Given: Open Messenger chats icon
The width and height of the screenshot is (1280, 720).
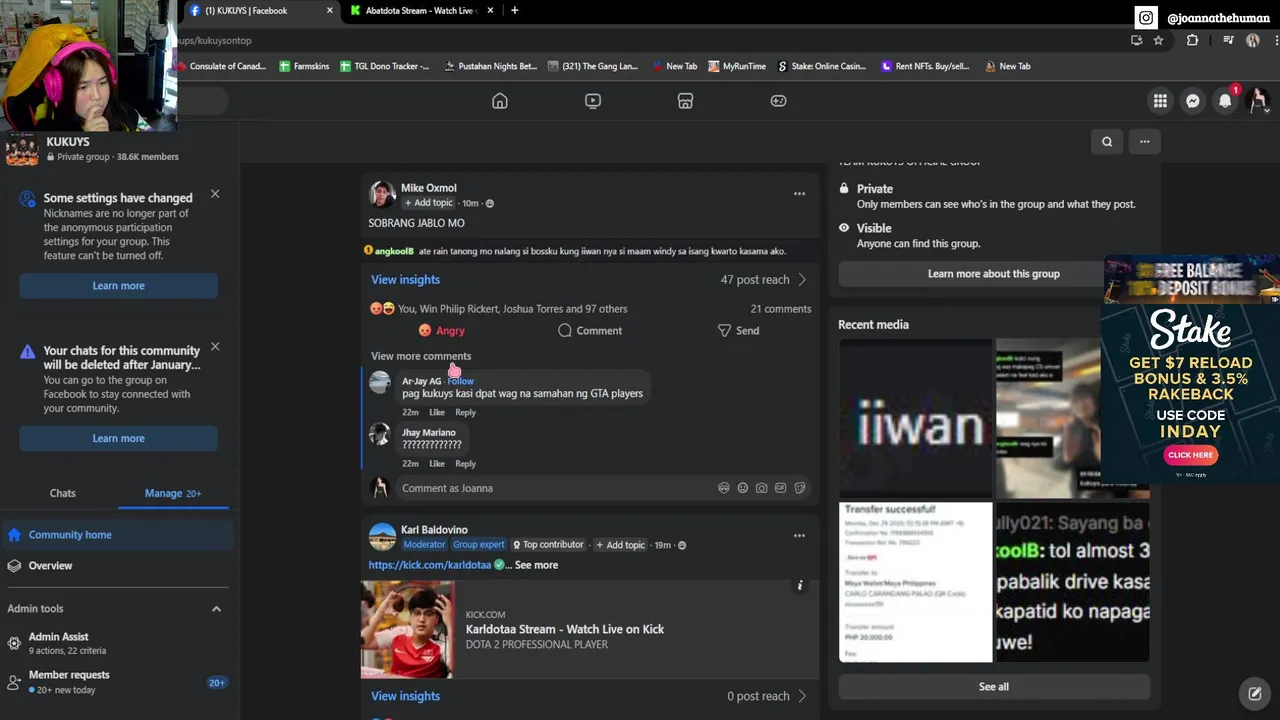Looking at the screenshot, I should [x=1193, y=101].
